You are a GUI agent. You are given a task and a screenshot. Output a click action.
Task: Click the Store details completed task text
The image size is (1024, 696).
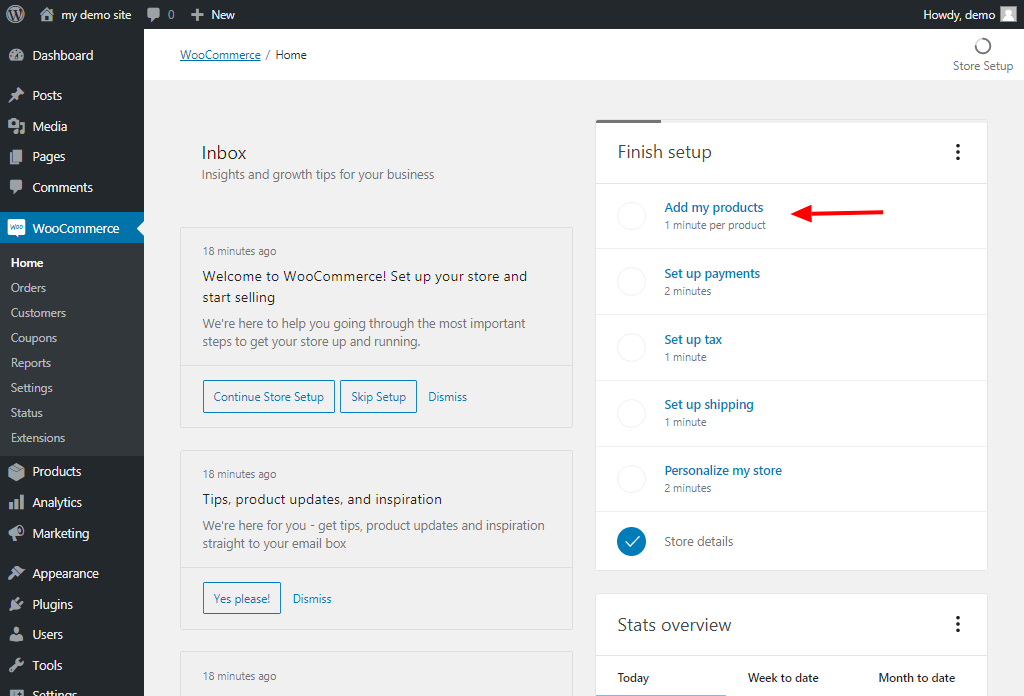click(698, 541)
